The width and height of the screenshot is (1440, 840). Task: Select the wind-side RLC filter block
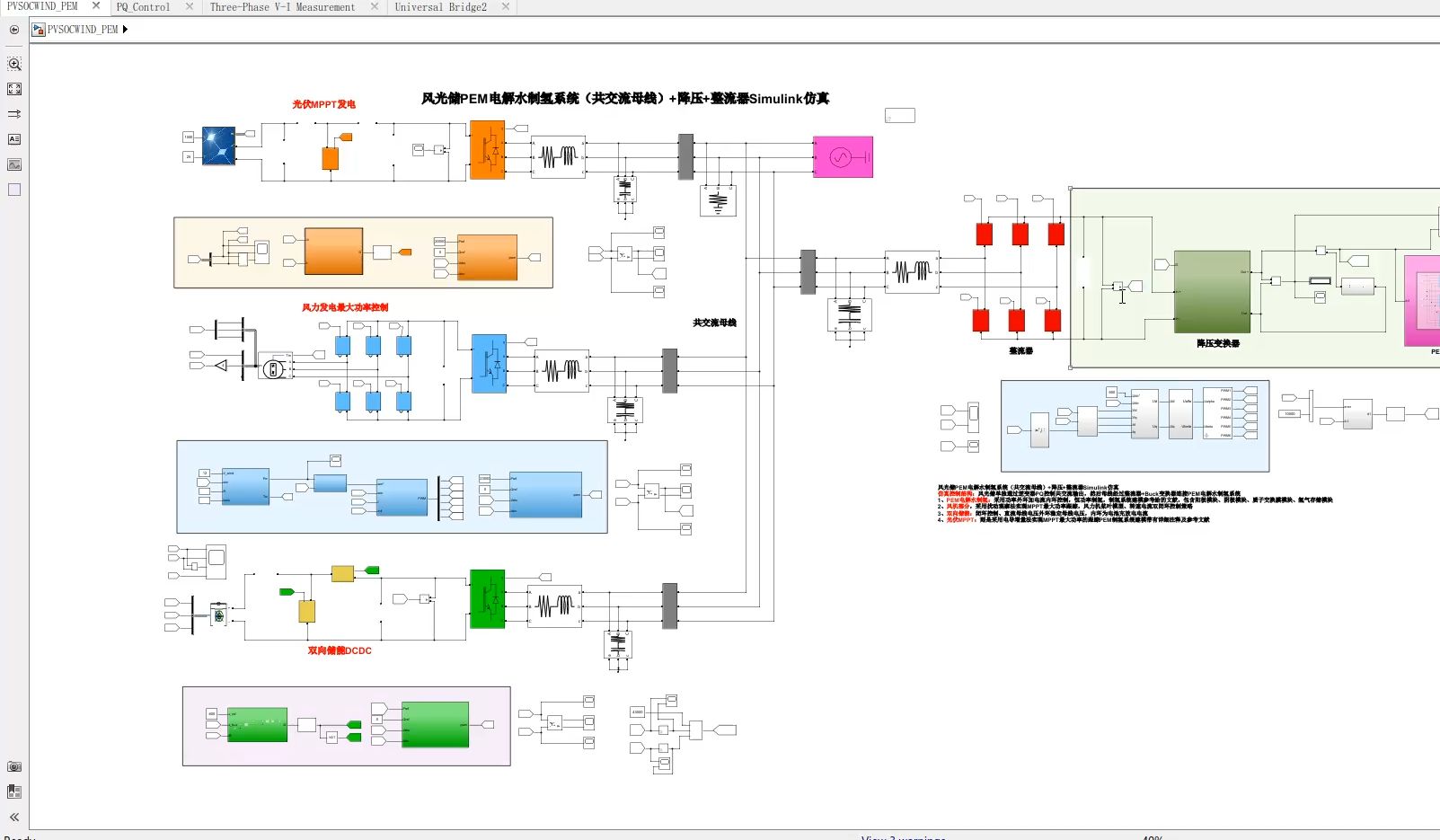[562, 370]
